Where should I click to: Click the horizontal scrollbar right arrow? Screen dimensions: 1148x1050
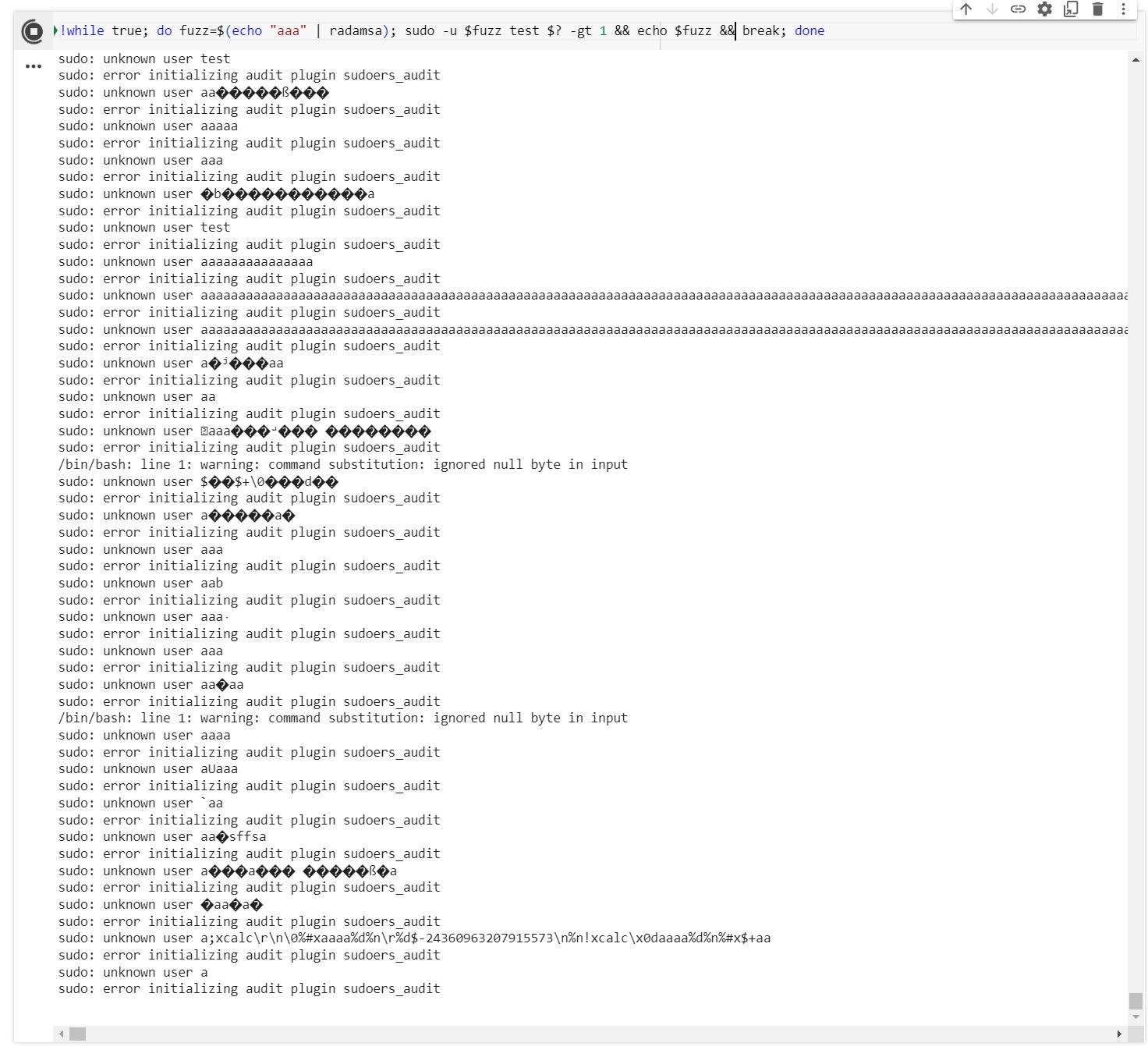click(x=1119, y=1034)
